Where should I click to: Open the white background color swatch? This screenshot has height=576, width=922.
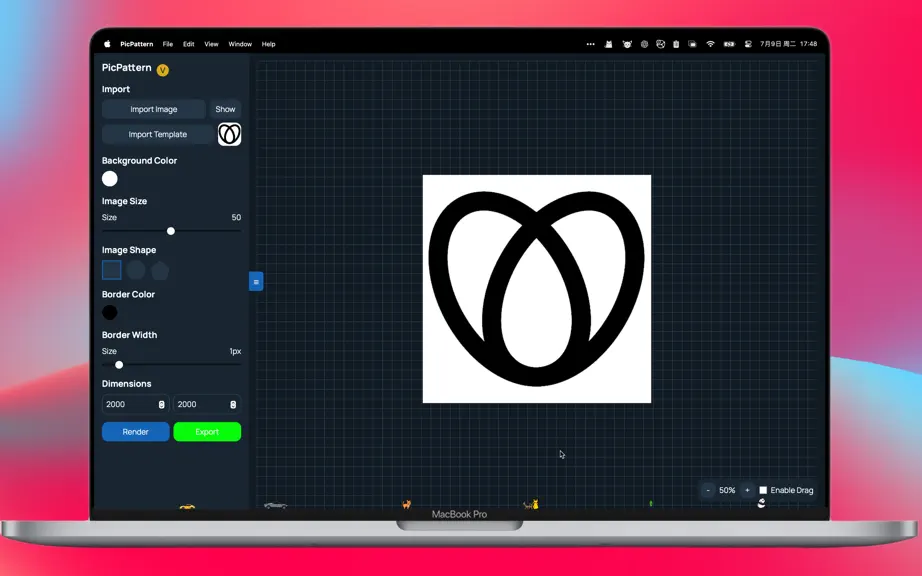[110, 179]
